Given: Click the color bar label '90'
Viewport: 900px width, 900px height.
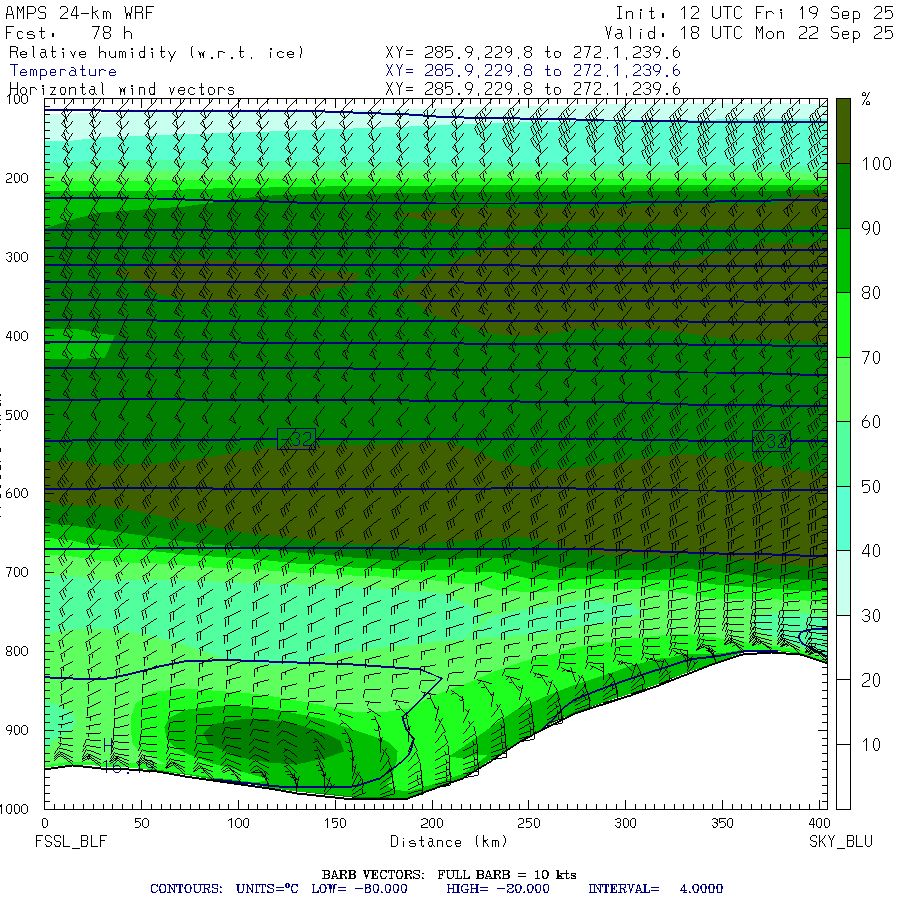Looking at the screenshot, I should [871, 228].
